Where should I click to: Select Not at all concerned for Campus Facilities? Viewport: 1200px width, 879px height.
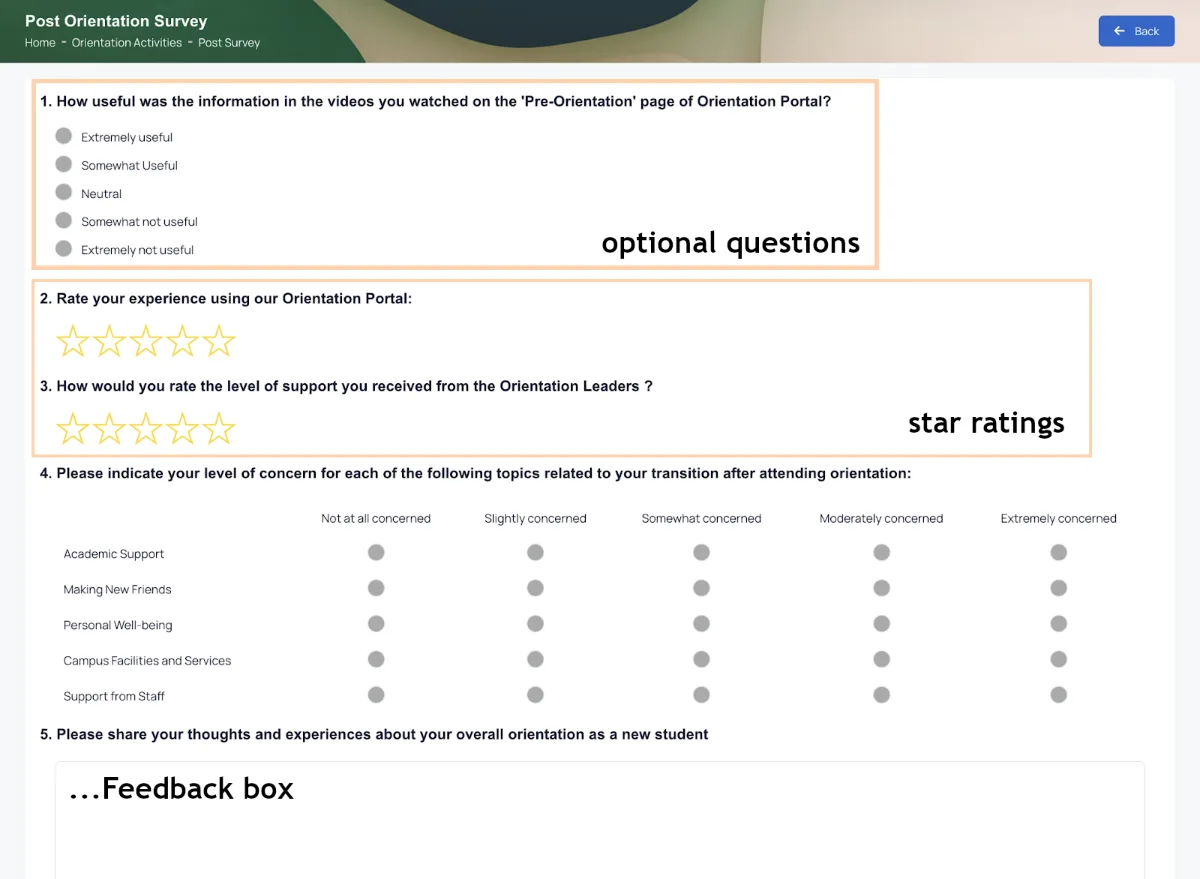click(x=376, y=659)
